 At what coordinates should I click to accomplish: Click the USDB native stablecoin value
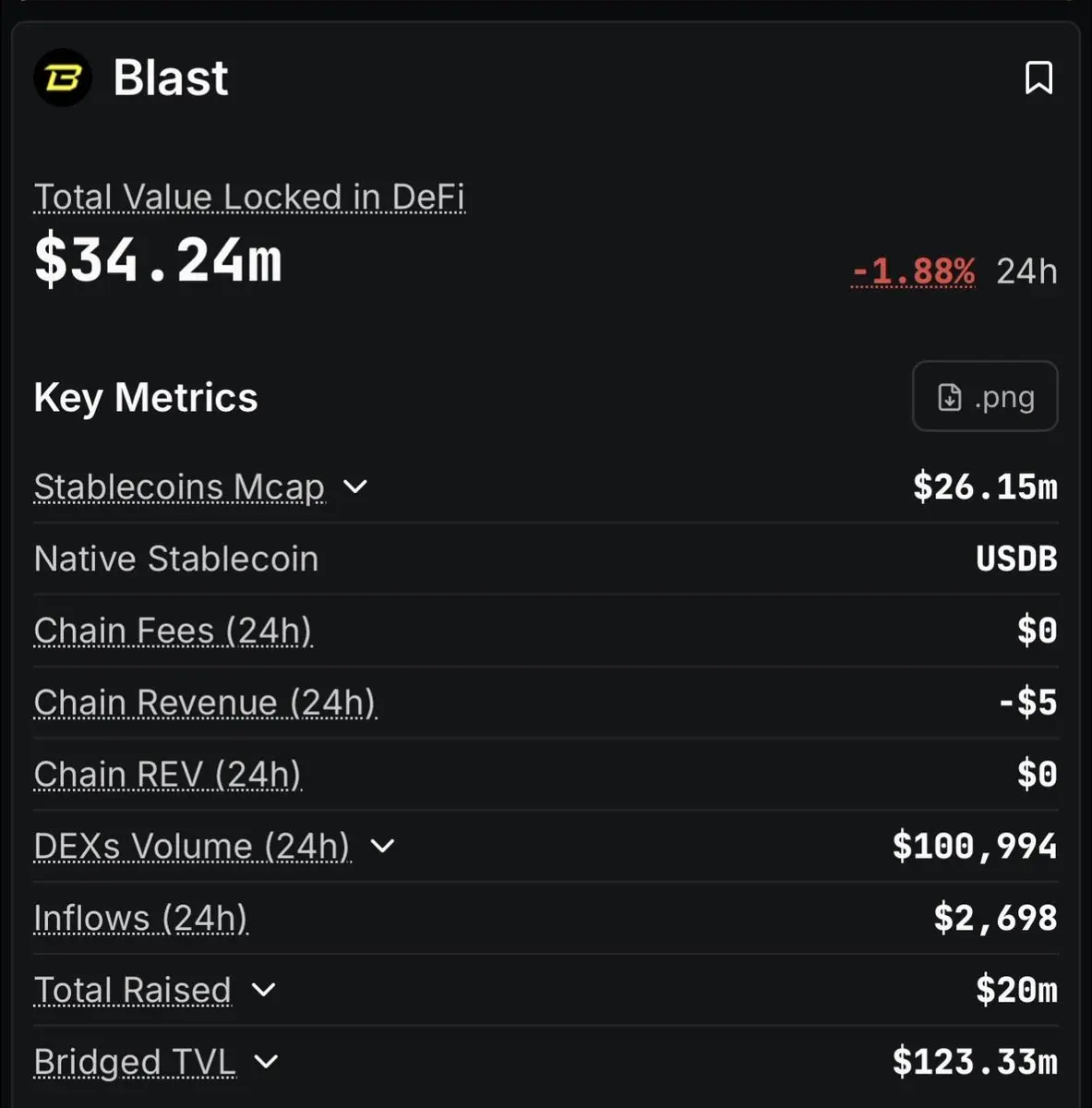tap(1016, 559)
